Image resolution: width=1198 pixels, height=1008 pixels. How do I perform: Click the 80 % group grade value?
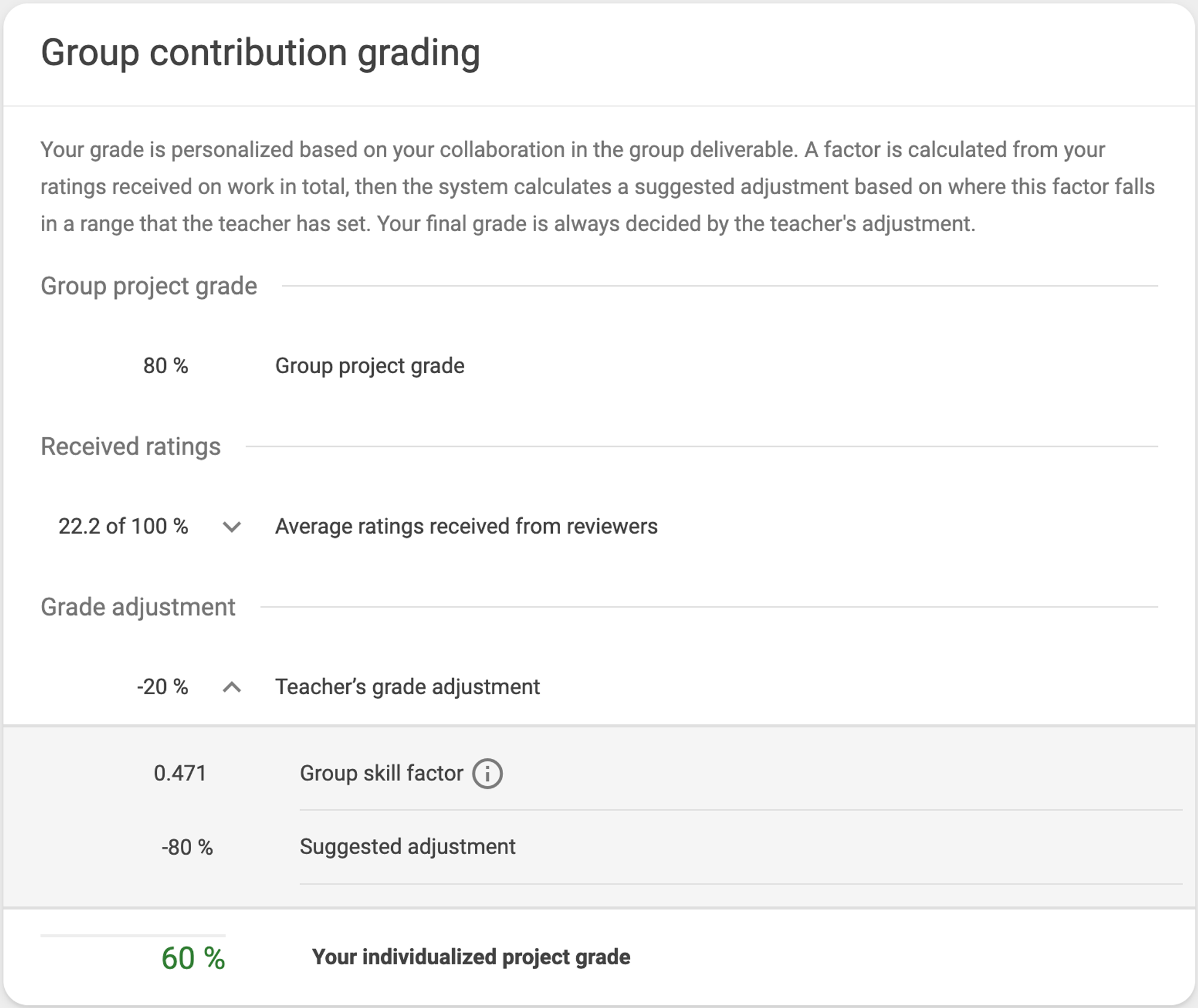point(165,366)
